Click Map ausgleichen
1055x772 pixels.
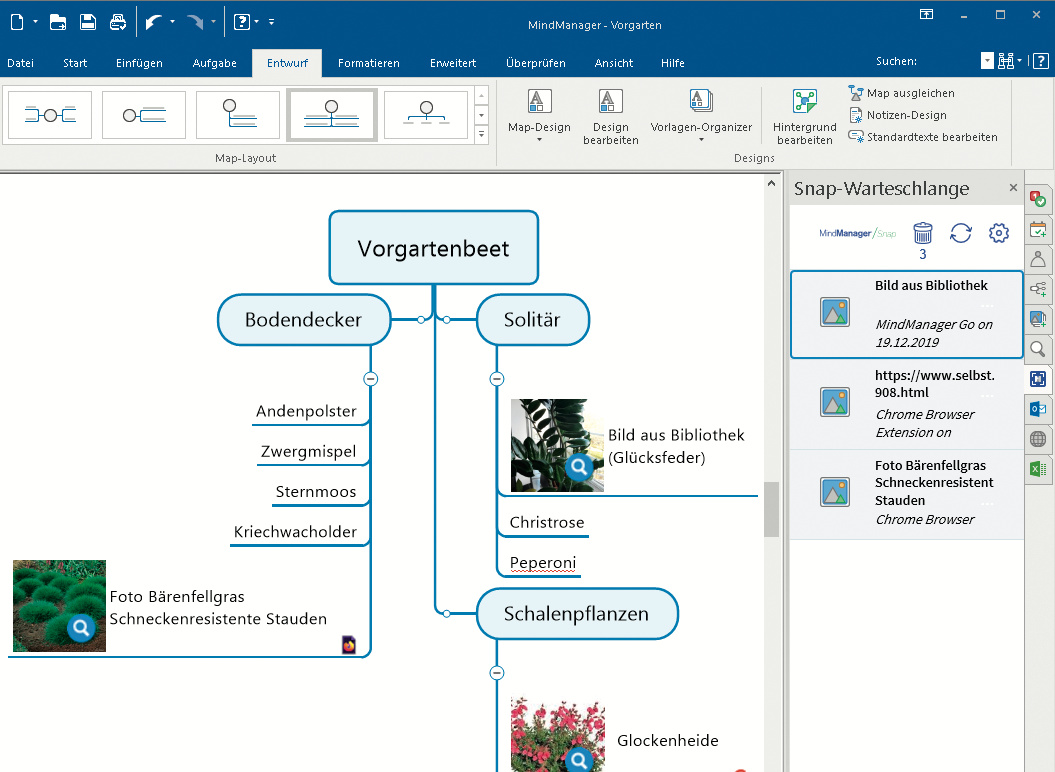click(902, 93)
